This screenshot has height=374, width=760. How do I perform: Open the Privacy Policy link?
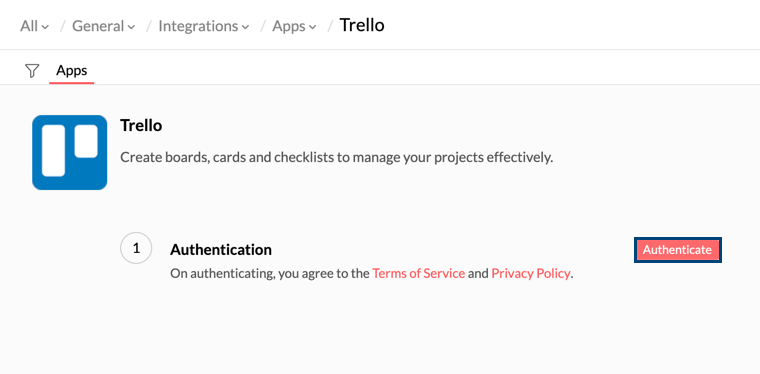[x=531, y=274]
